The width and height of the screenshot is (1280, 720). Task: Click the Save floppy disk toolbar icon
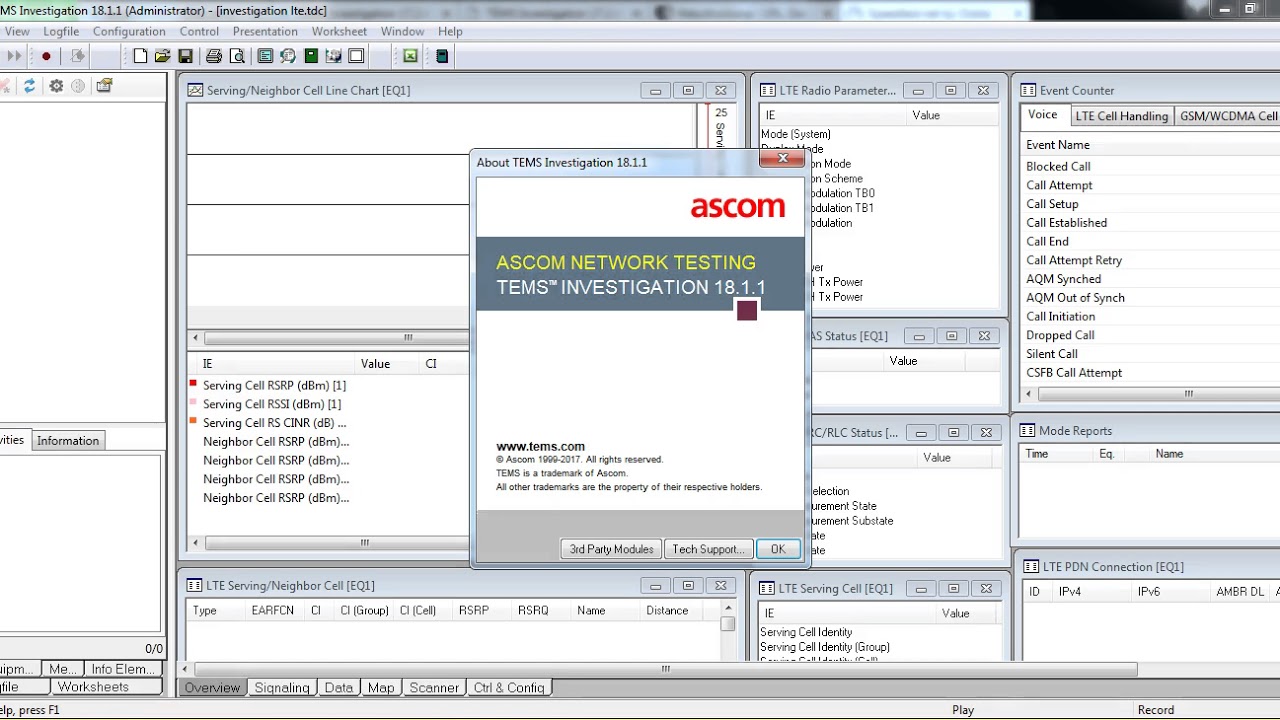click(x=185, y=56)
